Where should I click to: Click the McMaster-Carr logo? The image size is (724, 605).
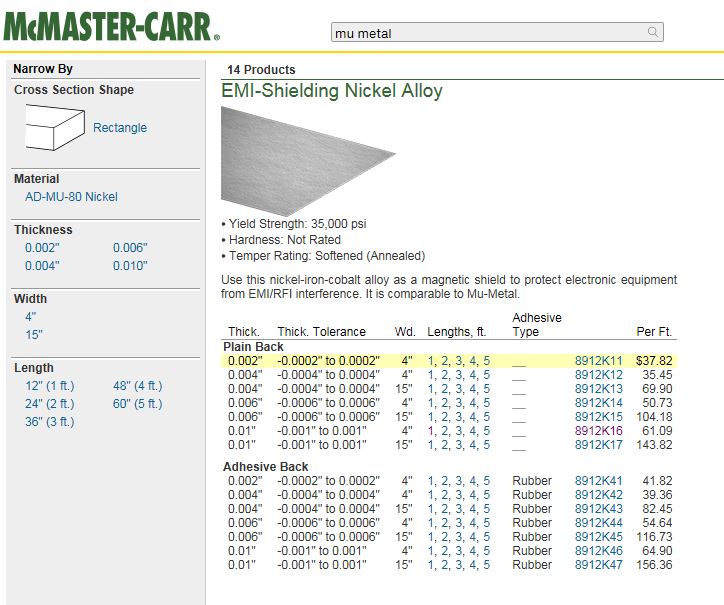click(x=111, y=26)
